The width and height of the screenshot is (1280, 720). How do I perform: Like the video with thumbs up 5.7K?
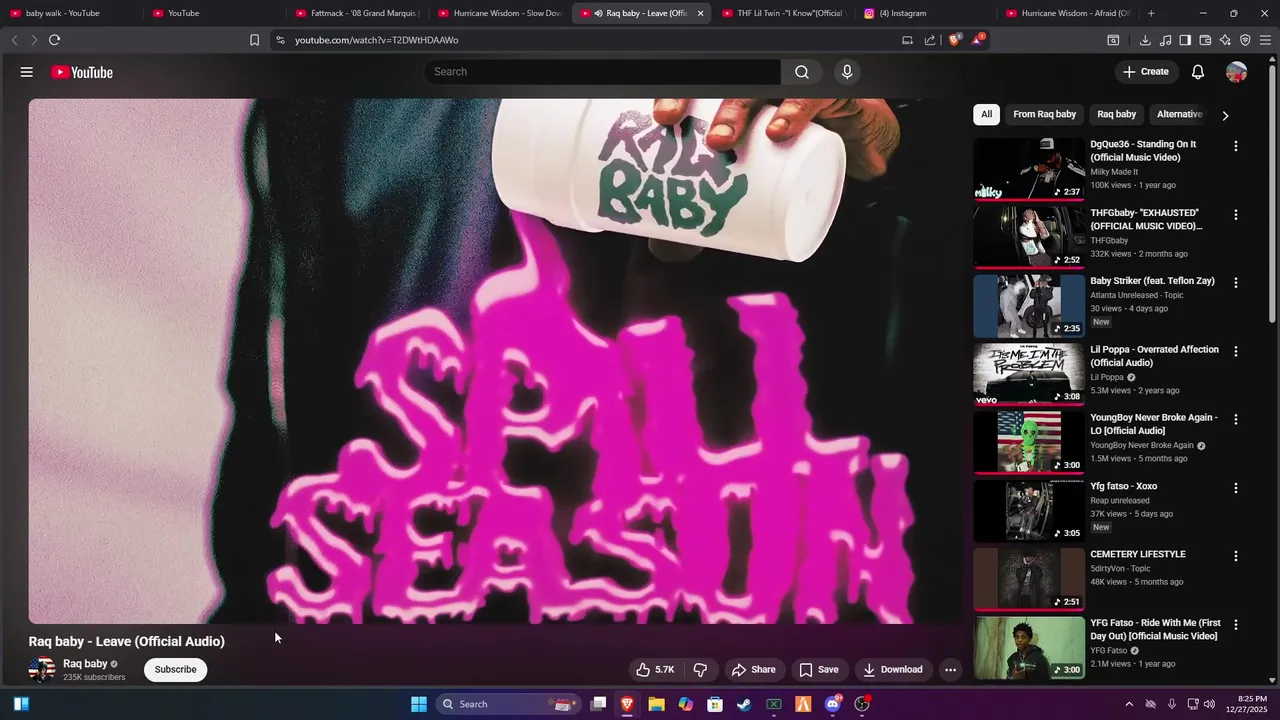pos(655,670)
